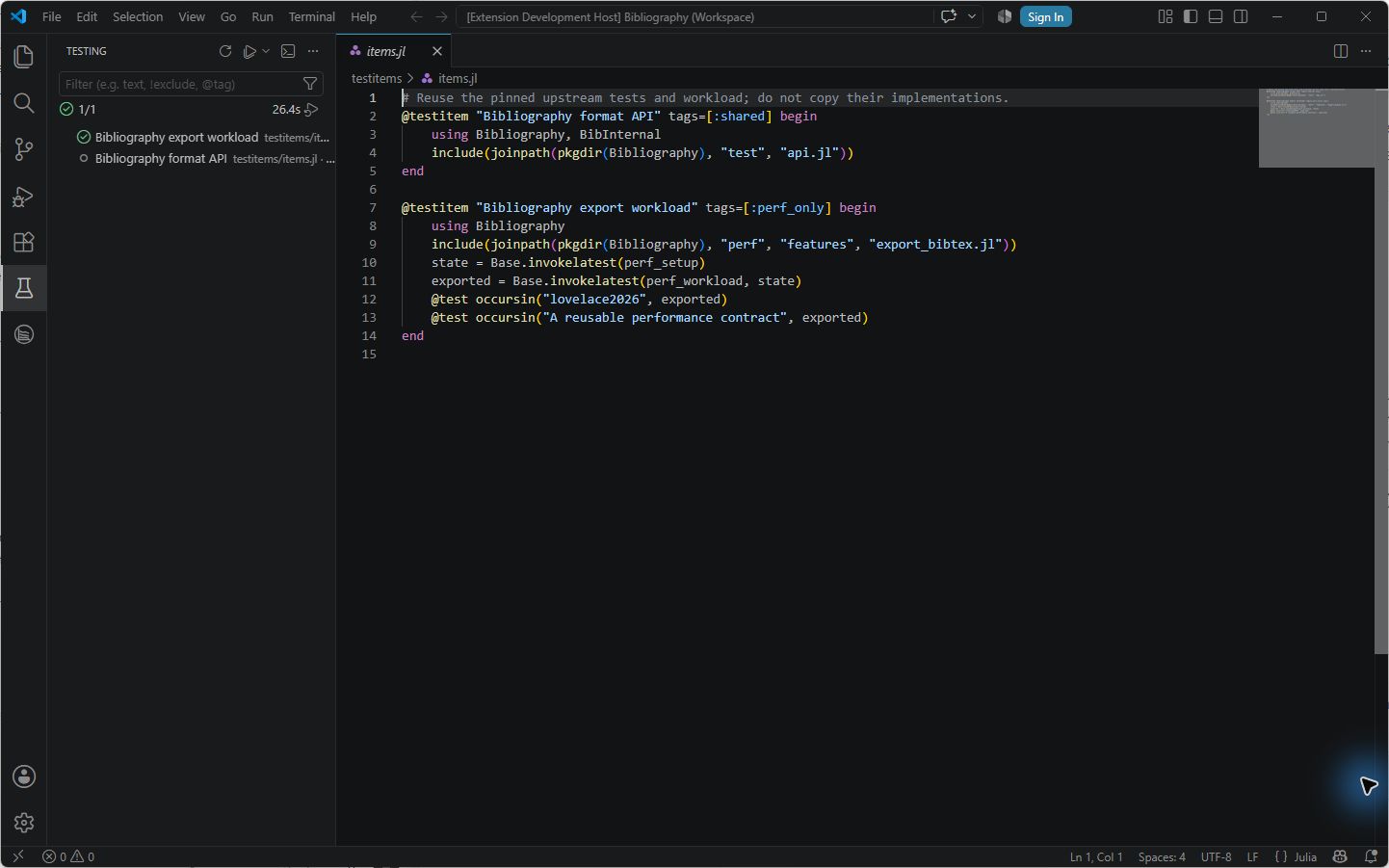Toggle the bottom panel
This screenshot has width=1389, height=868.
coord(1216,16)
